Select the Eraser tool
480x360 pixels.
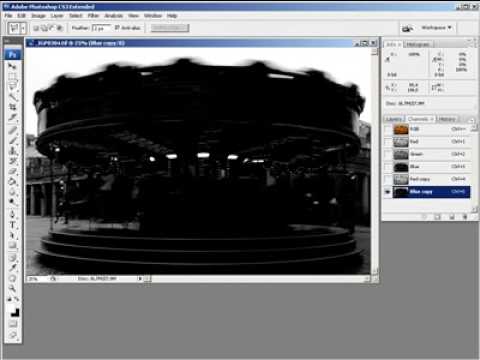tap(13, 171)
